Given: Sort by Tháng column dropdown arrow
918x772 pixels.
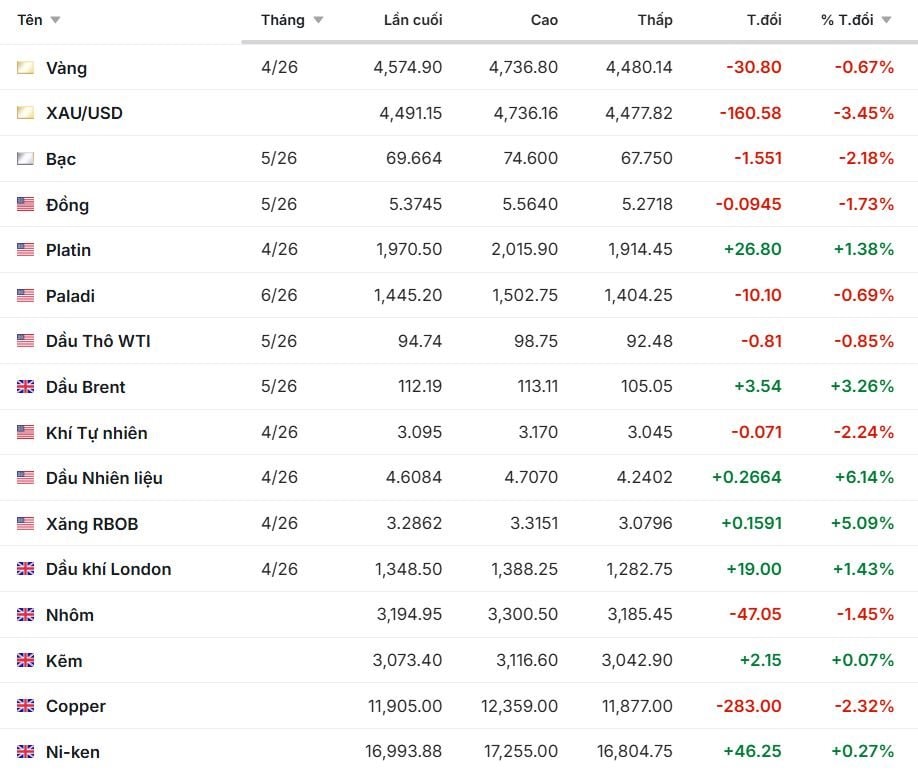Looking at the screenshot, I should click(318, 21).
